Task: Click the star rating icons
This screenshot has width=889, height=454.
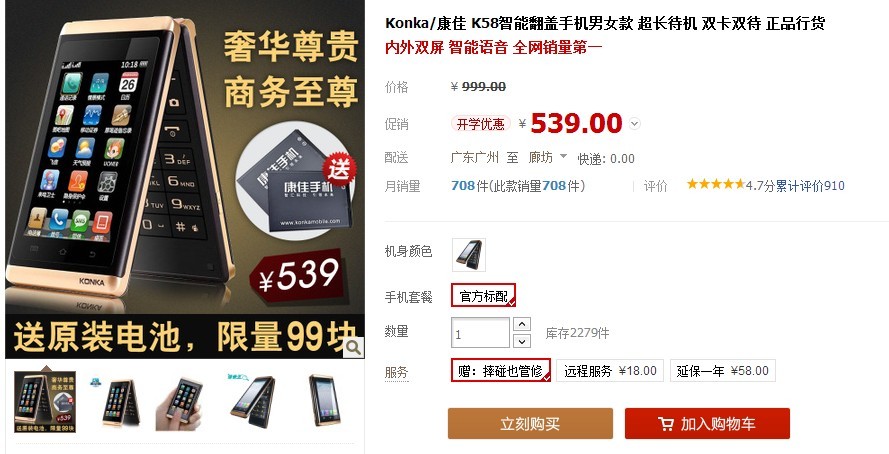Action: pyautogui.click(x=715, y=184)
